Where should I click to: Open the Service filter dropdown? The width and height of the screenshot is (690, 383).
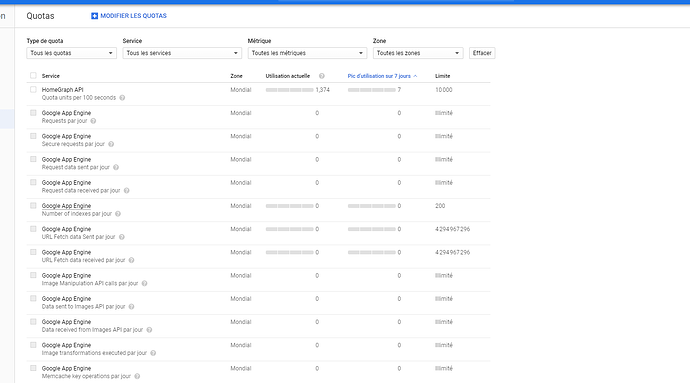[x=182, y=53]
